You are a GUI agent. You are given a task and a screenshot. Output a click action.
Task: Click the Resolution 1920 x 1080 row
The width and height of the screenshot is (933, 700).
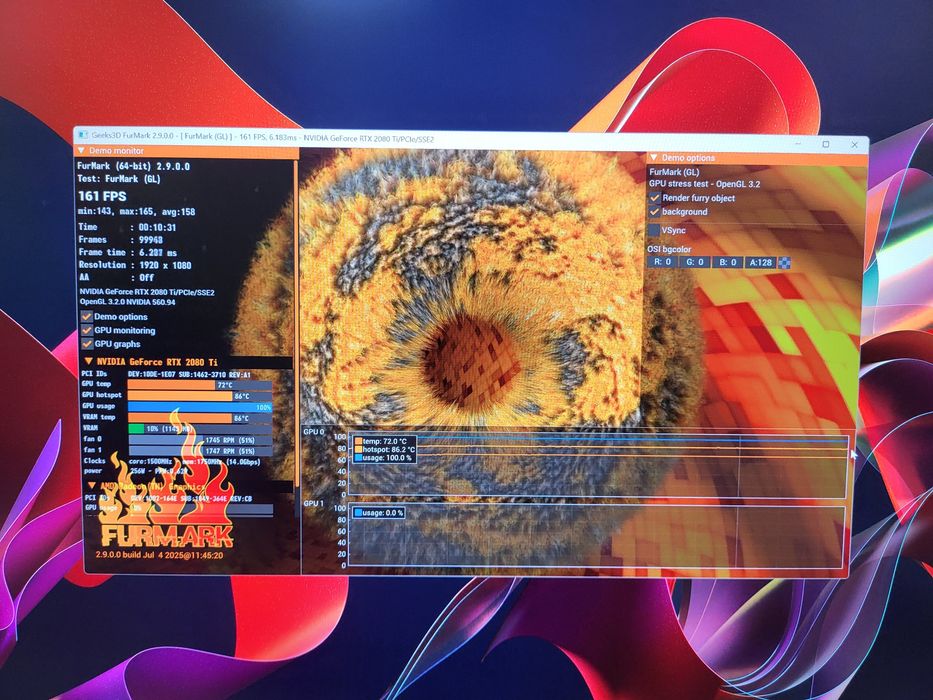click(134, 265)
